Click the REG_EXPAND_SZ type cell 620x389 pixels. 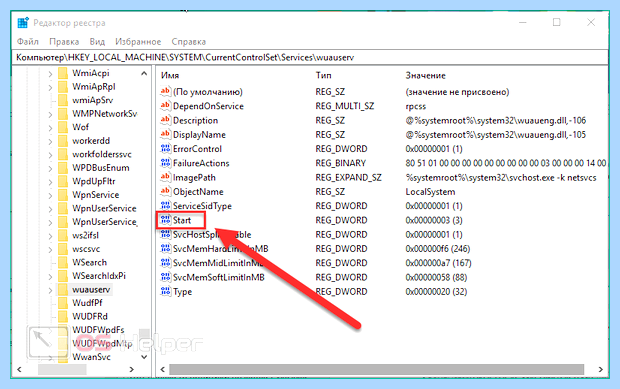(x=348, y=178)
